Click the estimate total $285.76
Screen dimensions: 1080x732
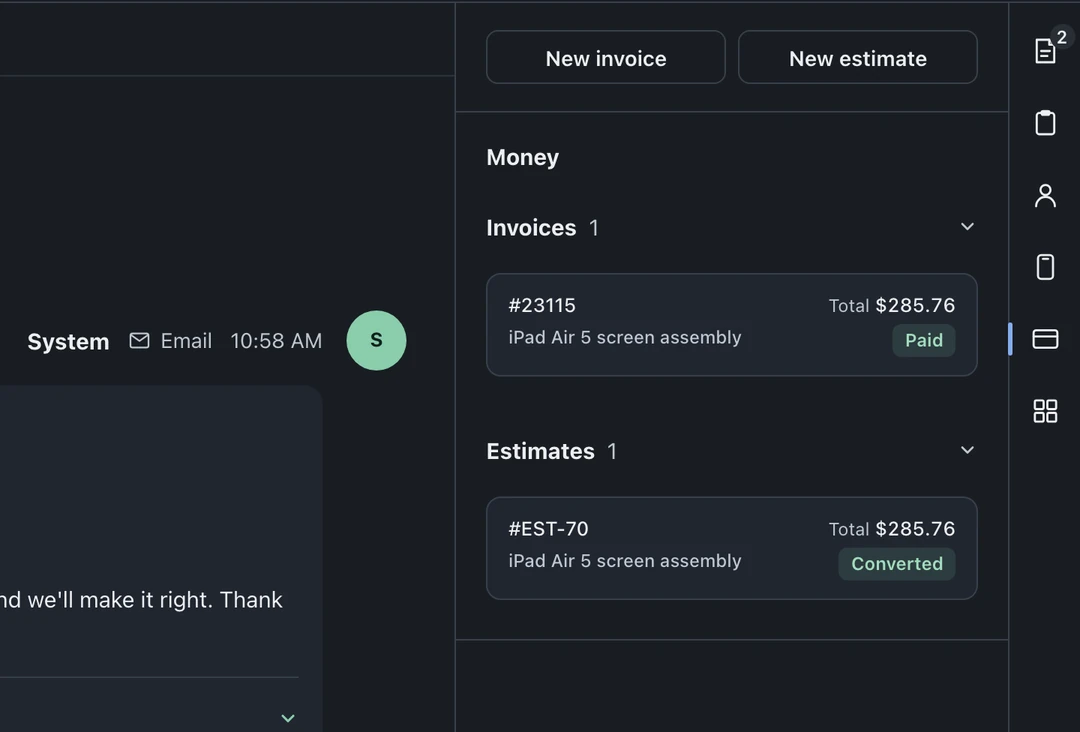pos(915,529)
